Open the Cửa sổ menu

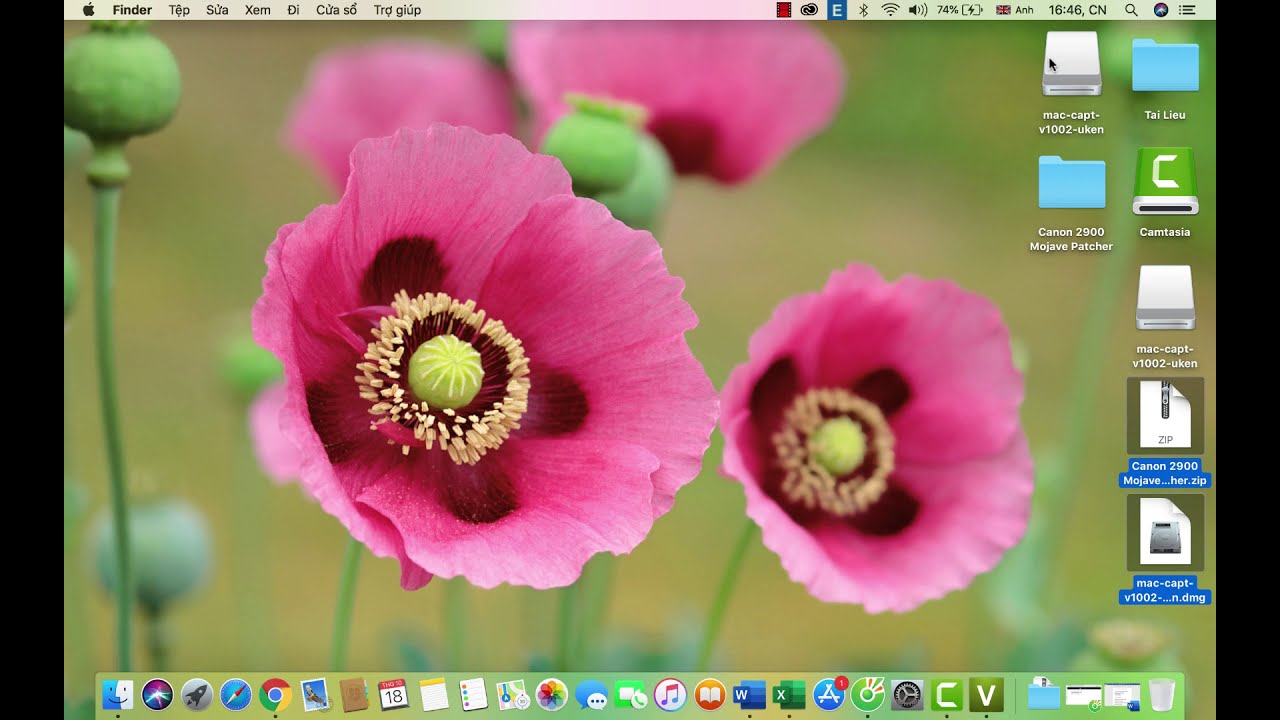(x=337, y=10)
